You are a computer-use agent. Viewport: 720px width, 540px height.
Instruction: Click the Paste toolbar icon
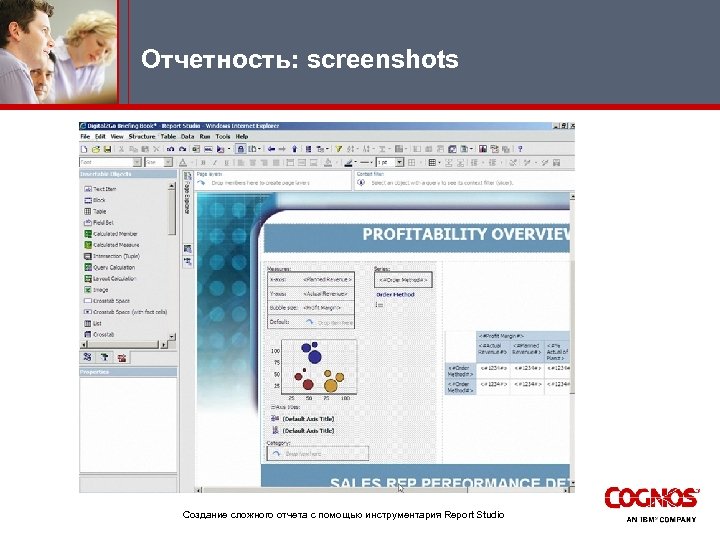point(145,149)
